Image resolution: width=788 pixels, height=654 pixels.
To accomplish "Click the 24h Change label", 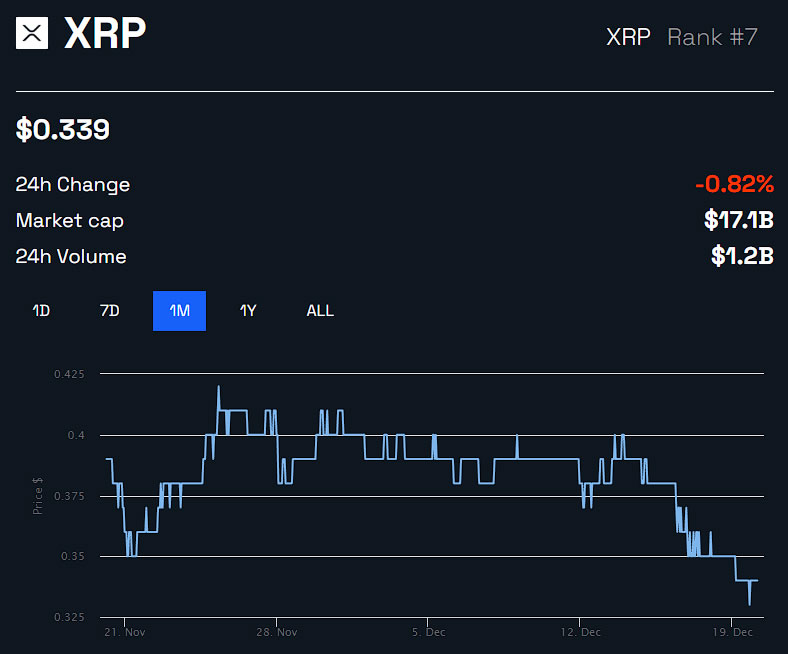I will [73, 185].
